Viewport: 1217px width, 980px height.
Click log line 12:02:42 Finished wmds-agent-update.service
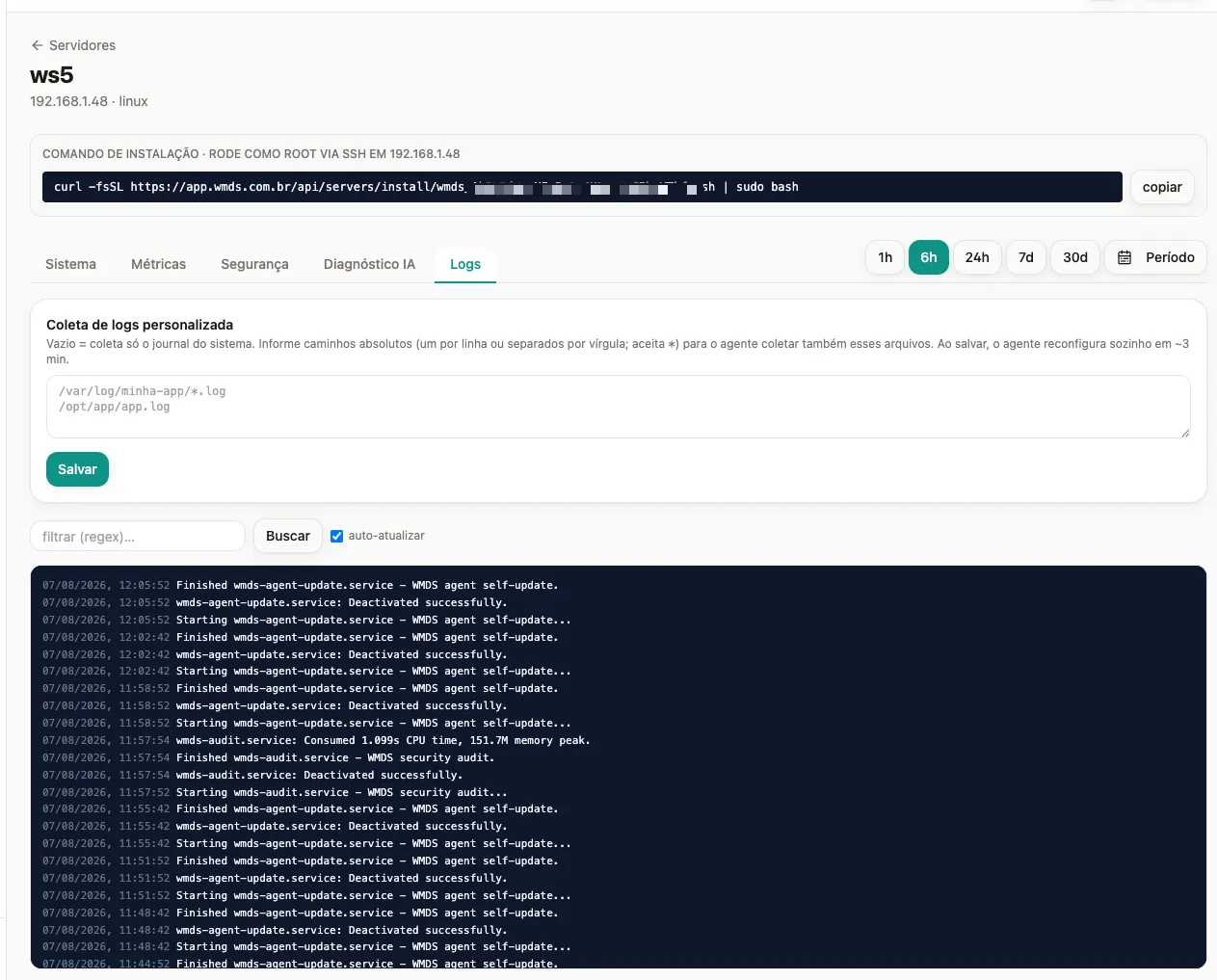coord(301,637)
